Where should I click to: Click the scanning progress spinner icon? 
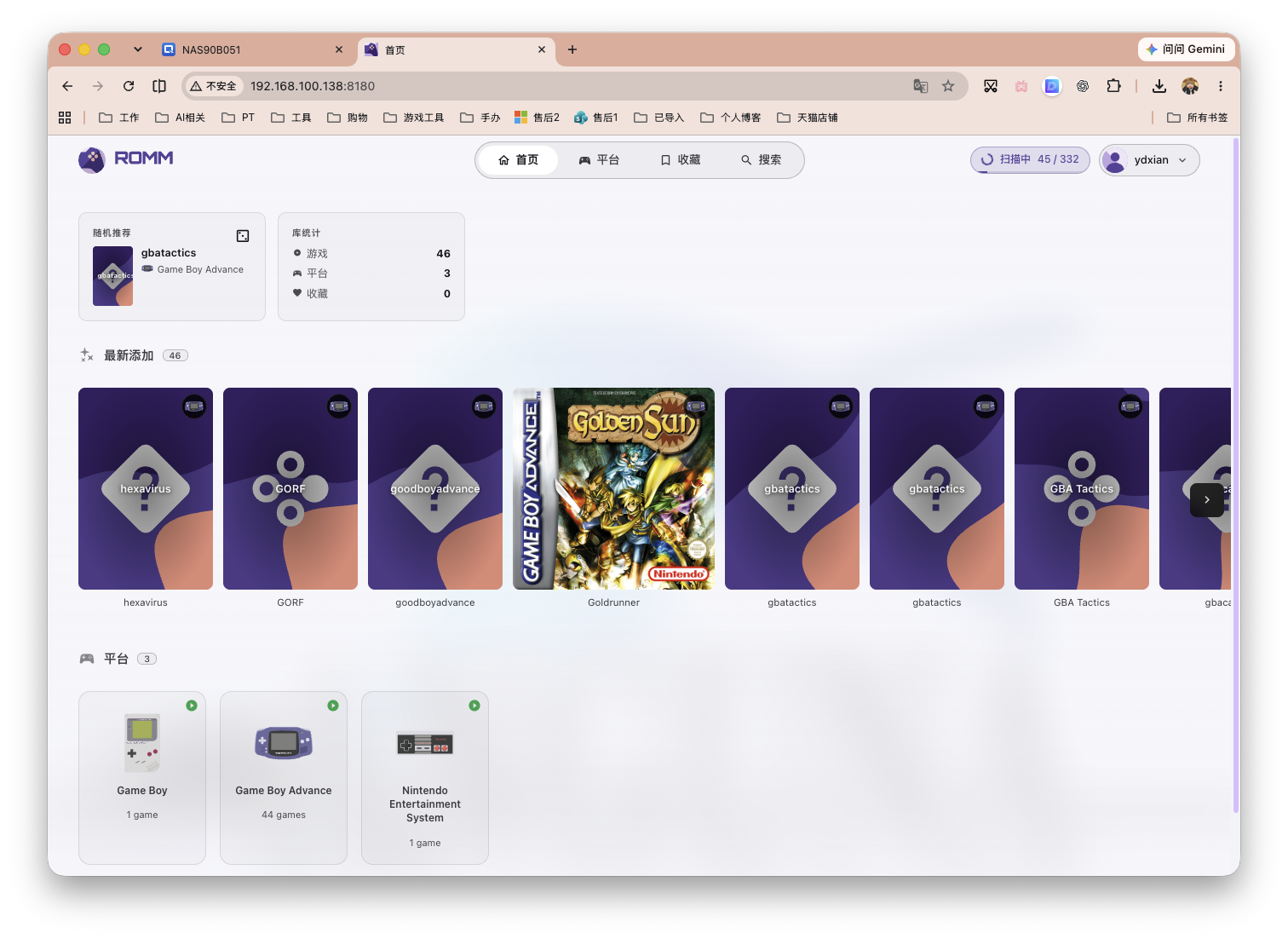(x=987, y=159)
